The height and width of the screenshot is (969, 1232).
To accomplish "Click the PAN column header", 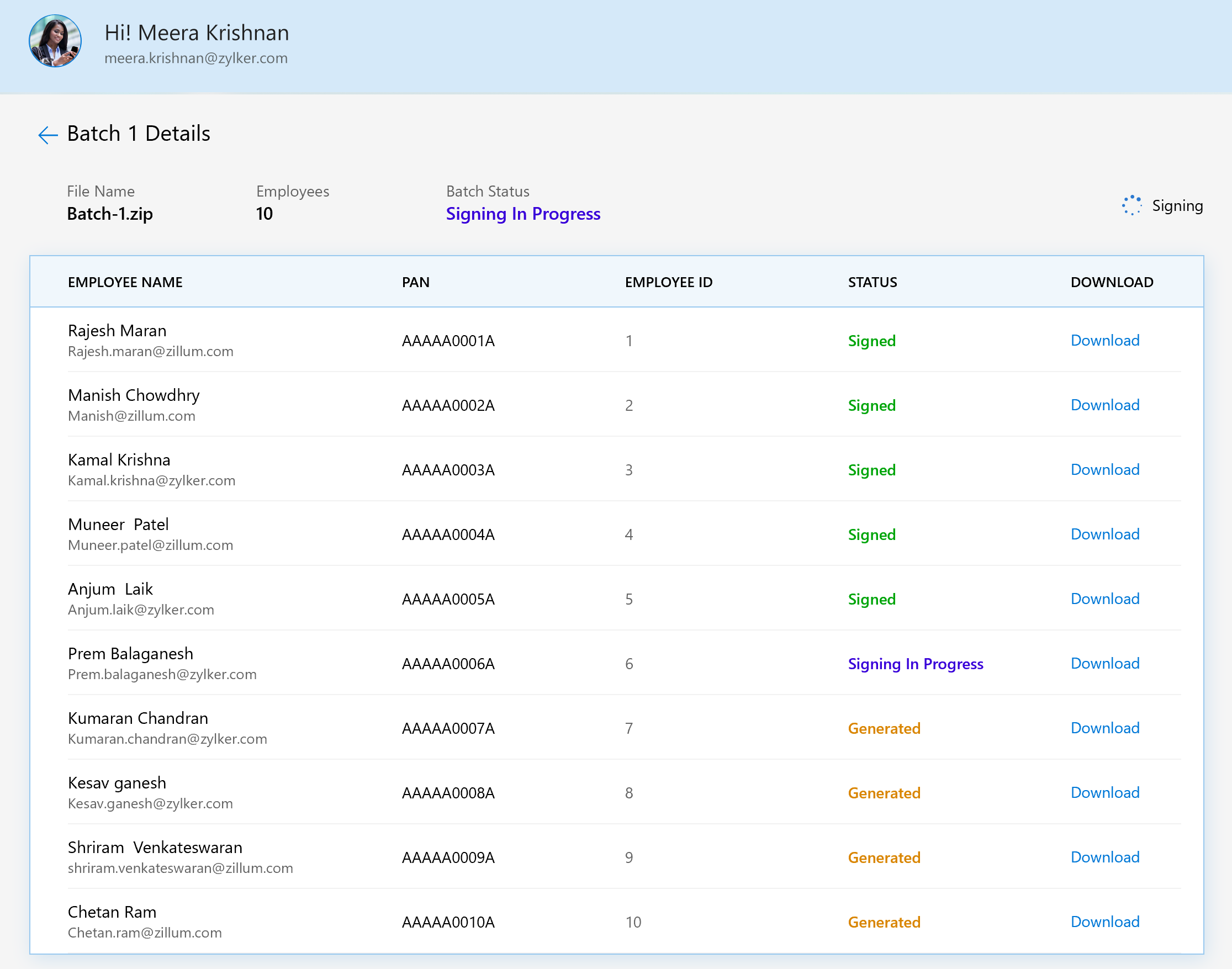I will [x=415, y=283].
